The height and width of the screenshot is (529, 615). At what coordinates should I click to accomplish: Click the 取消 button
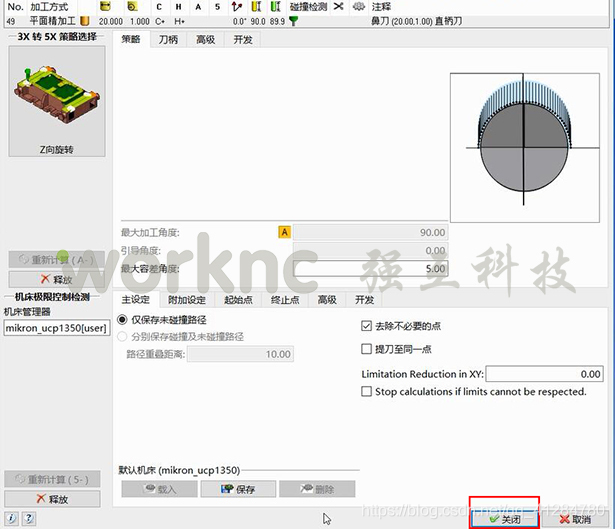tap(575, 519)
